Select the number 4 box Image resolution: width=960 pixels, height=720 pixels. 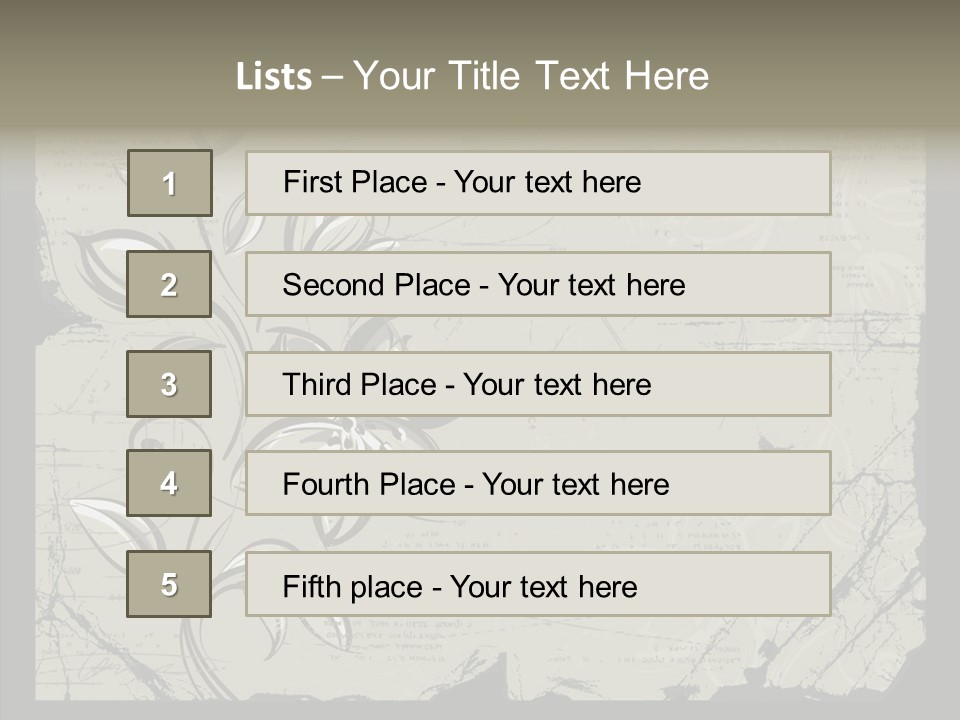coord(169,483)
